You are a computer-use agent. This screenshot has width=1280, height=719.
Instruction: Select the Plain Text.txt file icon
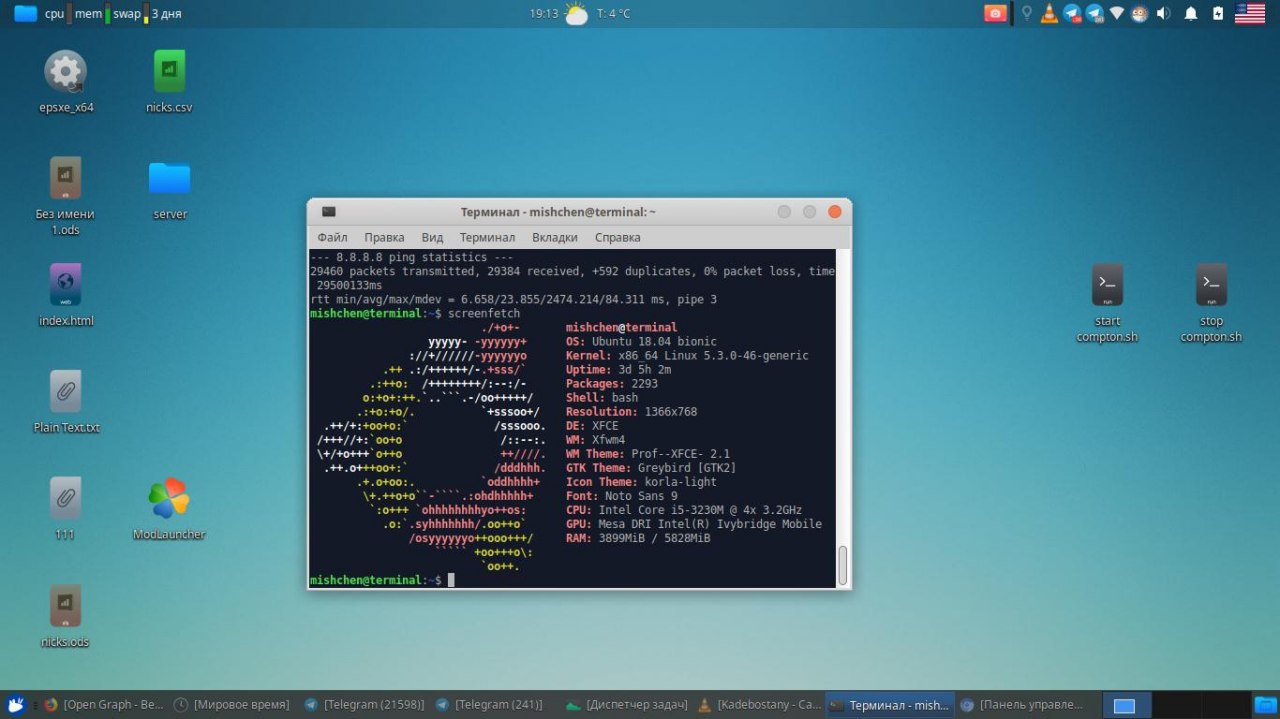[65, 392]
